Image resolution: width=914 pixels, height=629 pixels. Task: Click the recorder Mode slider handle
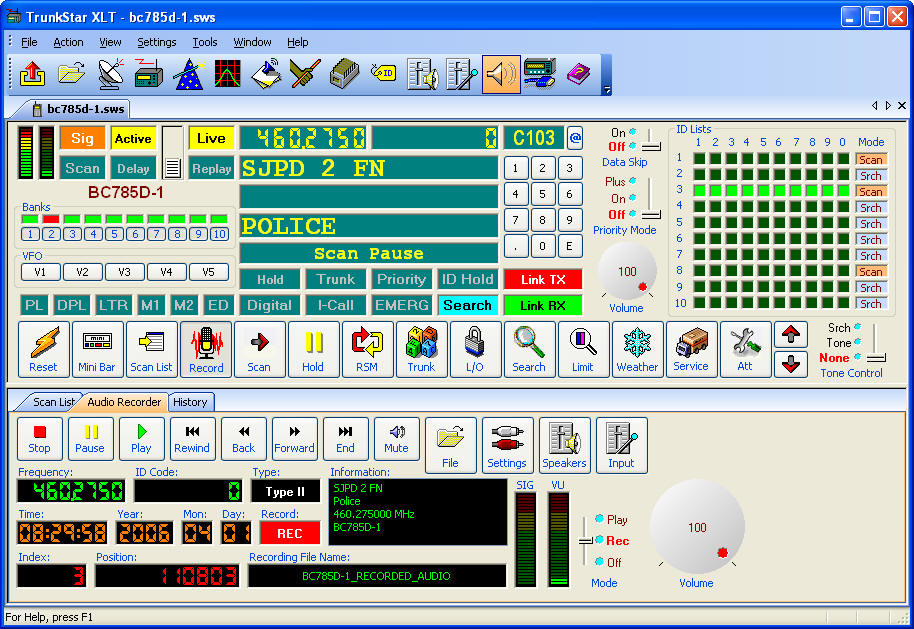tap(585, 541)
